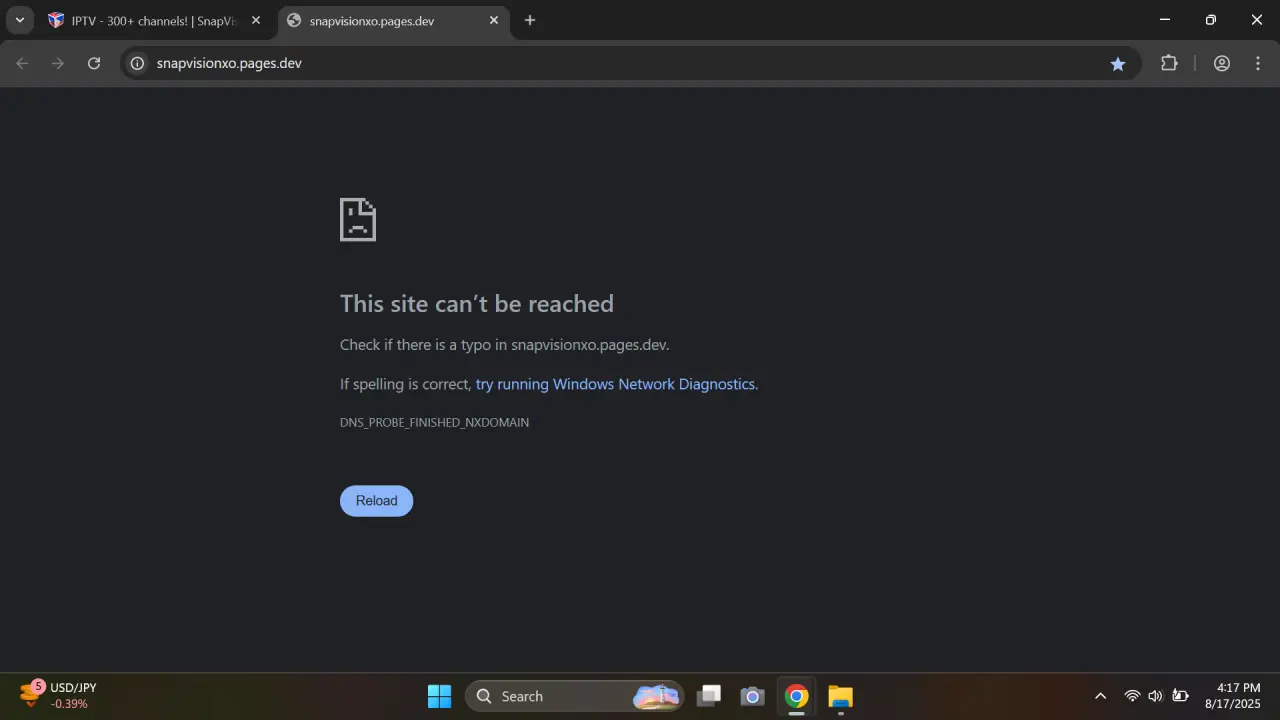Close the snapvisionxo.pages.dev tab

pos(493,20)
